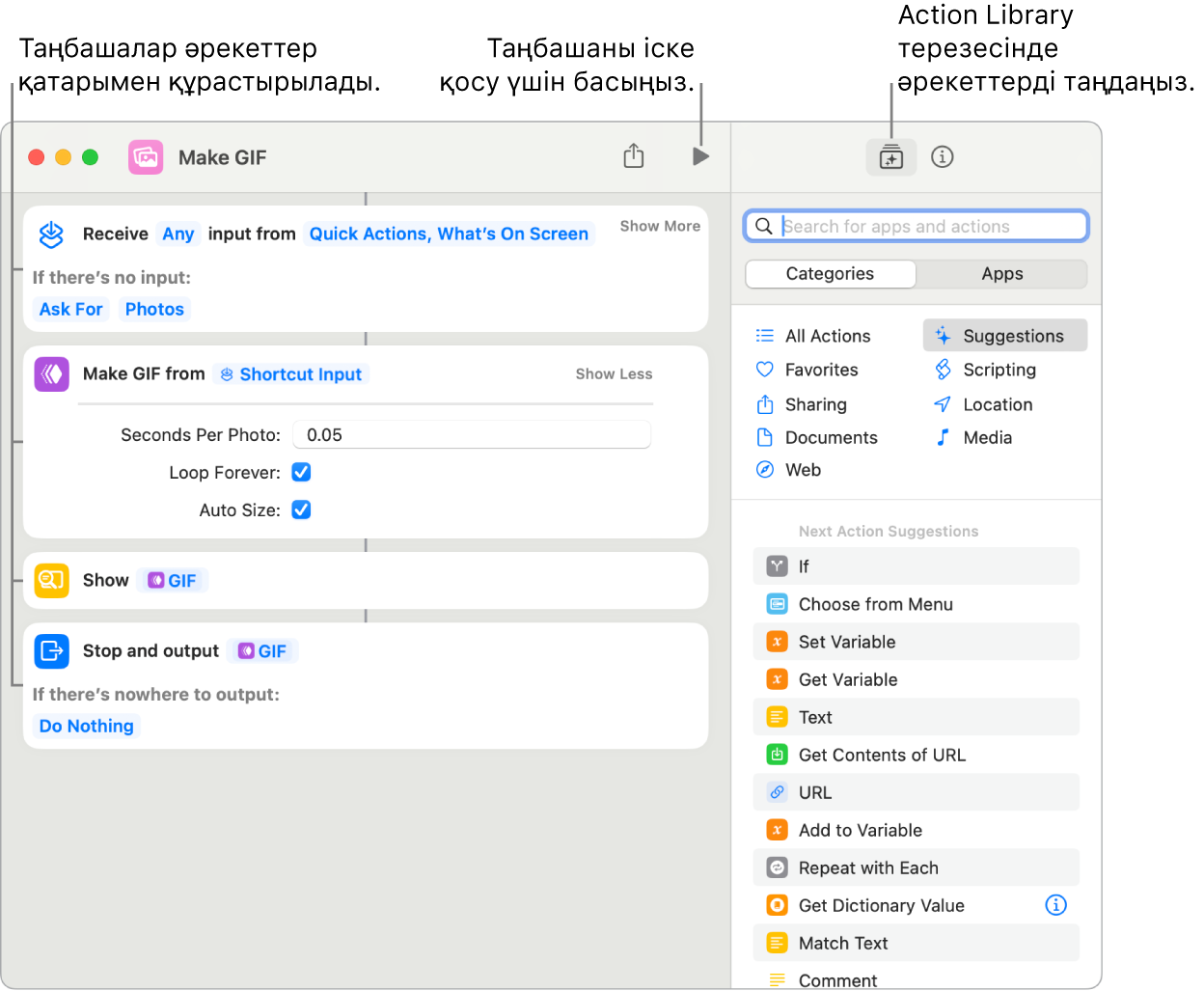Click the search for apps and actions field
The height and width of the screenshot is (991, 1204).
point(917,226)
